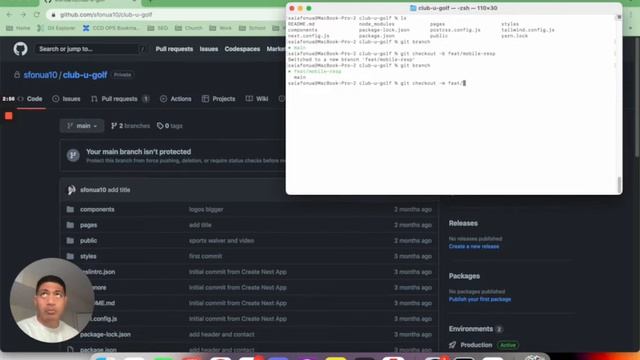Open the public folder

pyautogui.click(x=89, y=241)
